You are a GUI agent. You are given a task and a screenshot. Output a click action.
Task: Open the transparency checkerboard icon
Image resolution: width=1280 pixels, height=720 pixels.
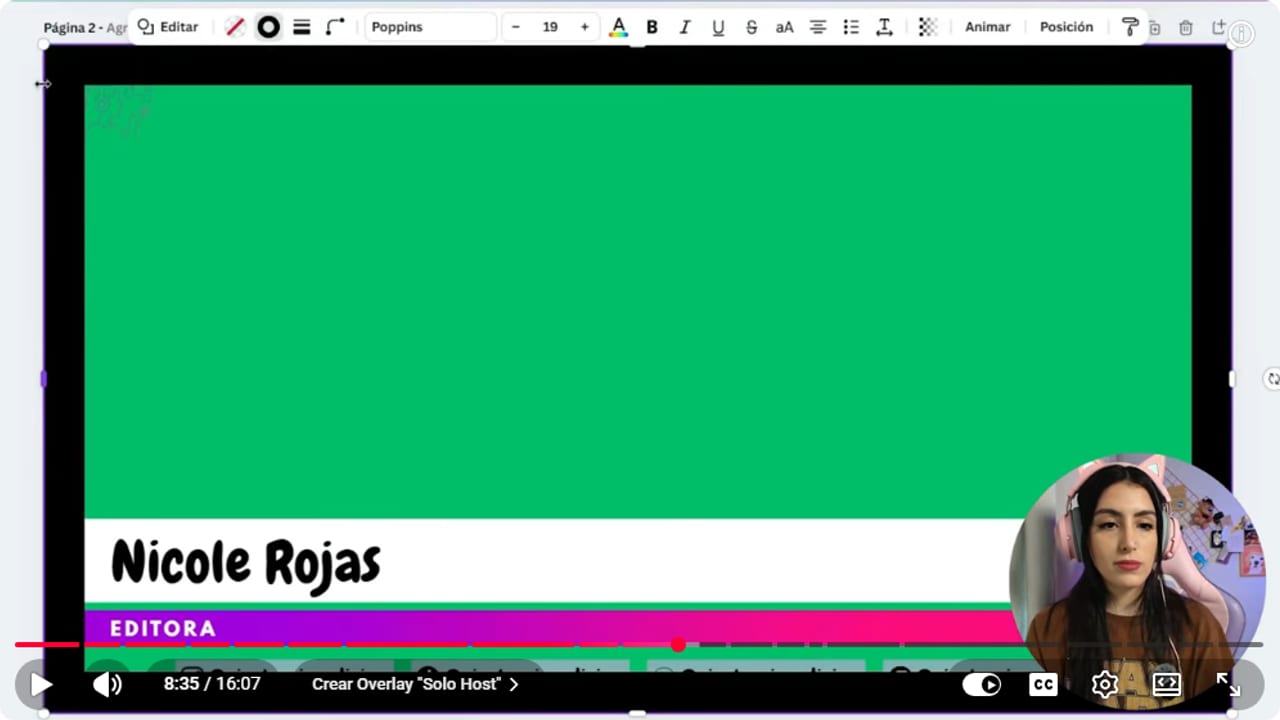[x=928, y=27]
